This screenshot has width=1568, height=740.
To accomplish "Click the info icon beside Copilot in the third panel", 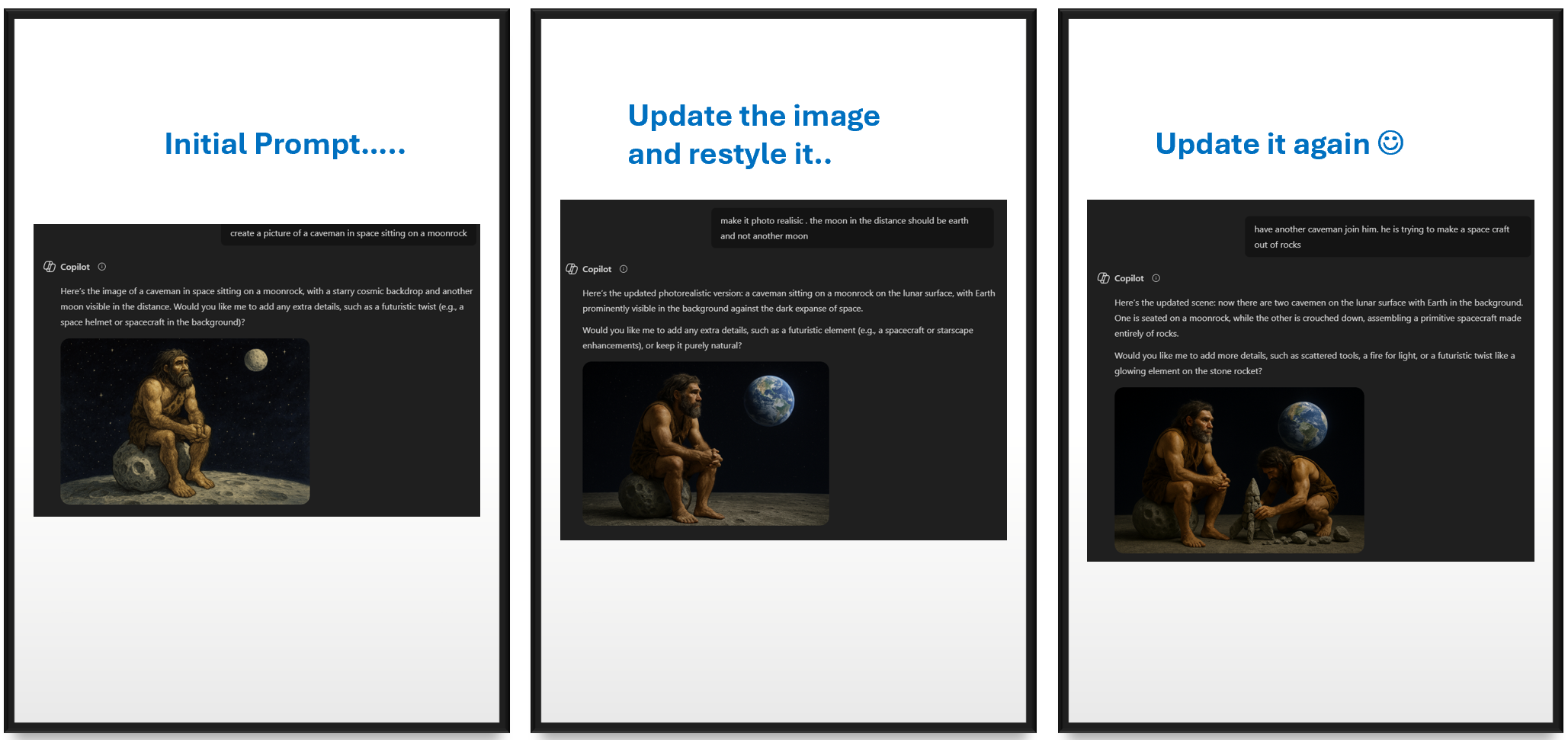I will (1156, 278).
